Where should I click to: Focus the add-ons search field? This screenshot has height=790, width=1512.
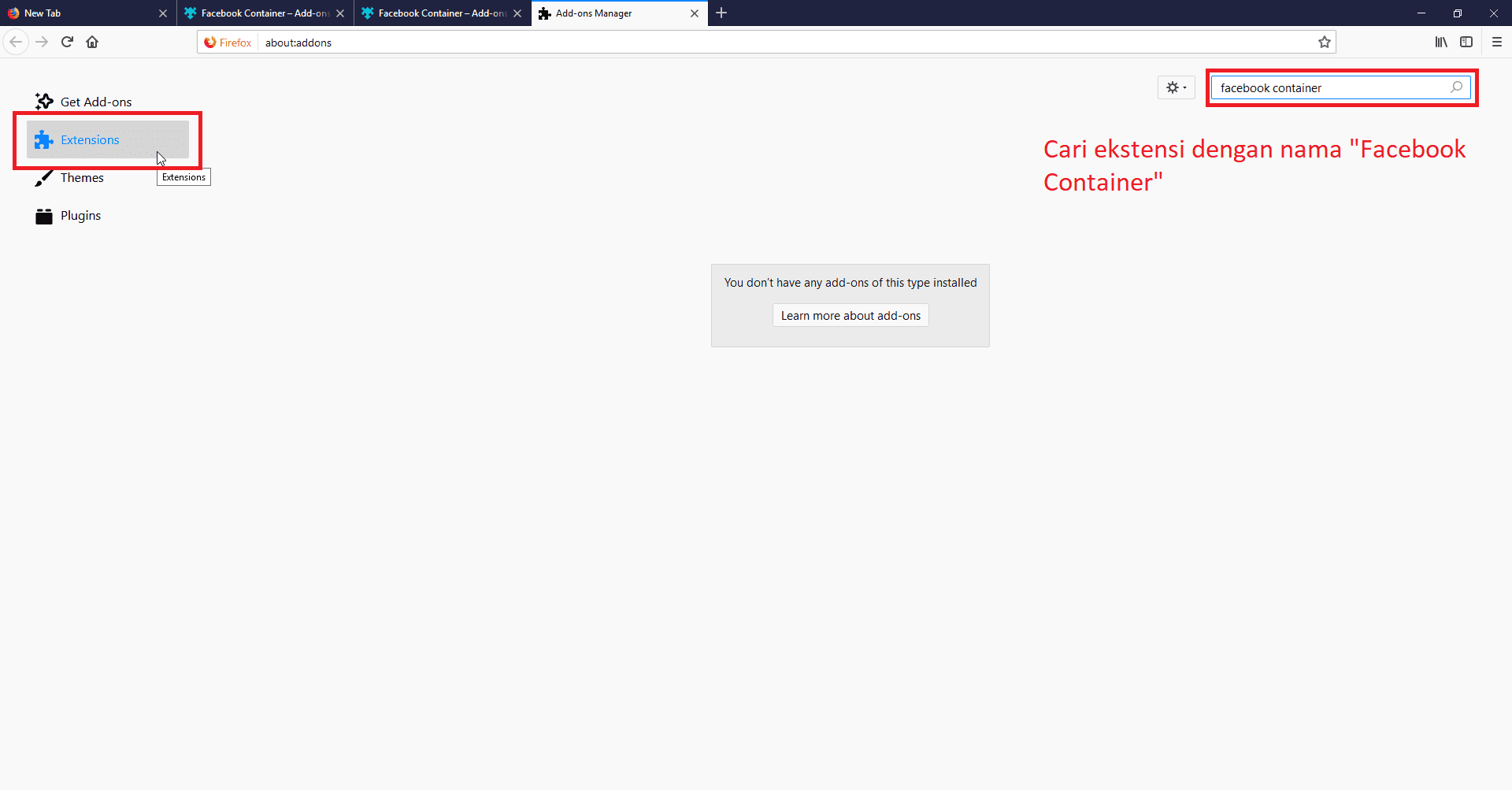1340,87
